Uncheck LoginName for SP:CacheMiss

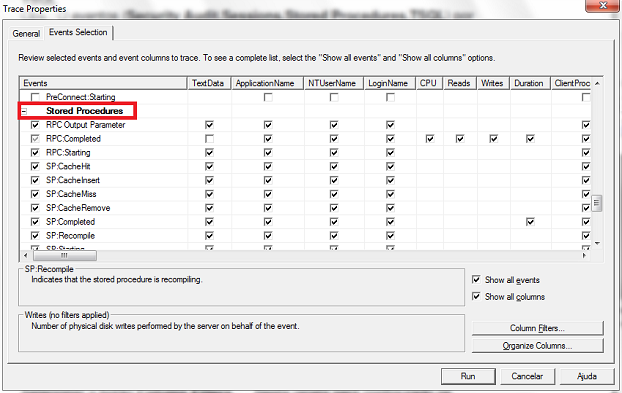point(390,194)
